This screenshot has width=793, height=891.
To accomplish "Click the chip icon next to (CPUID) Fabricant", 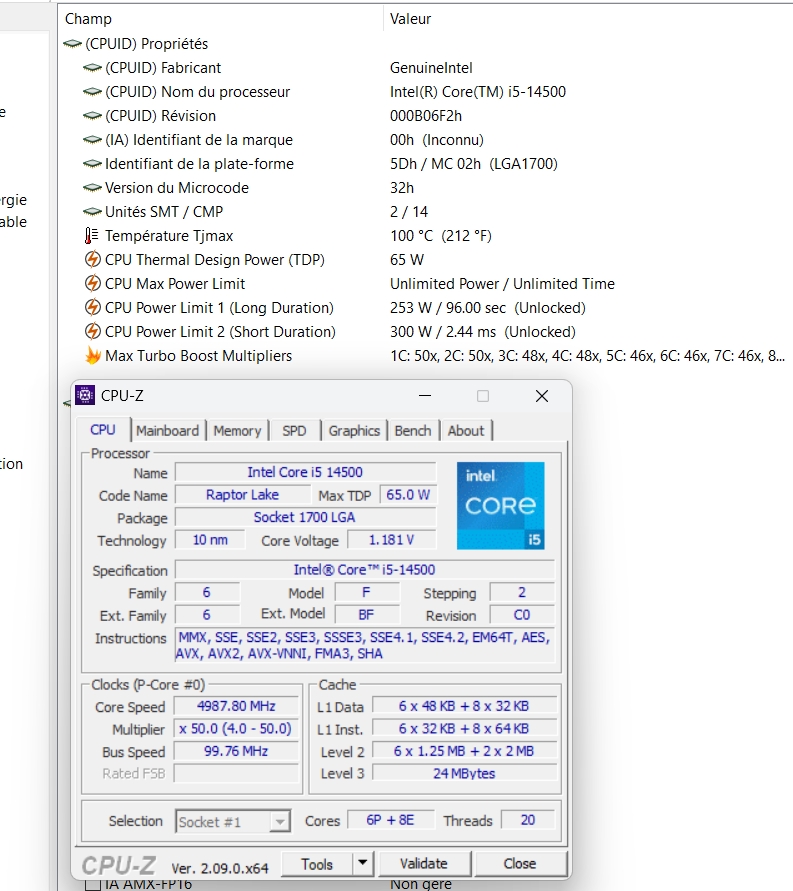I will click(x=92, y=68).
